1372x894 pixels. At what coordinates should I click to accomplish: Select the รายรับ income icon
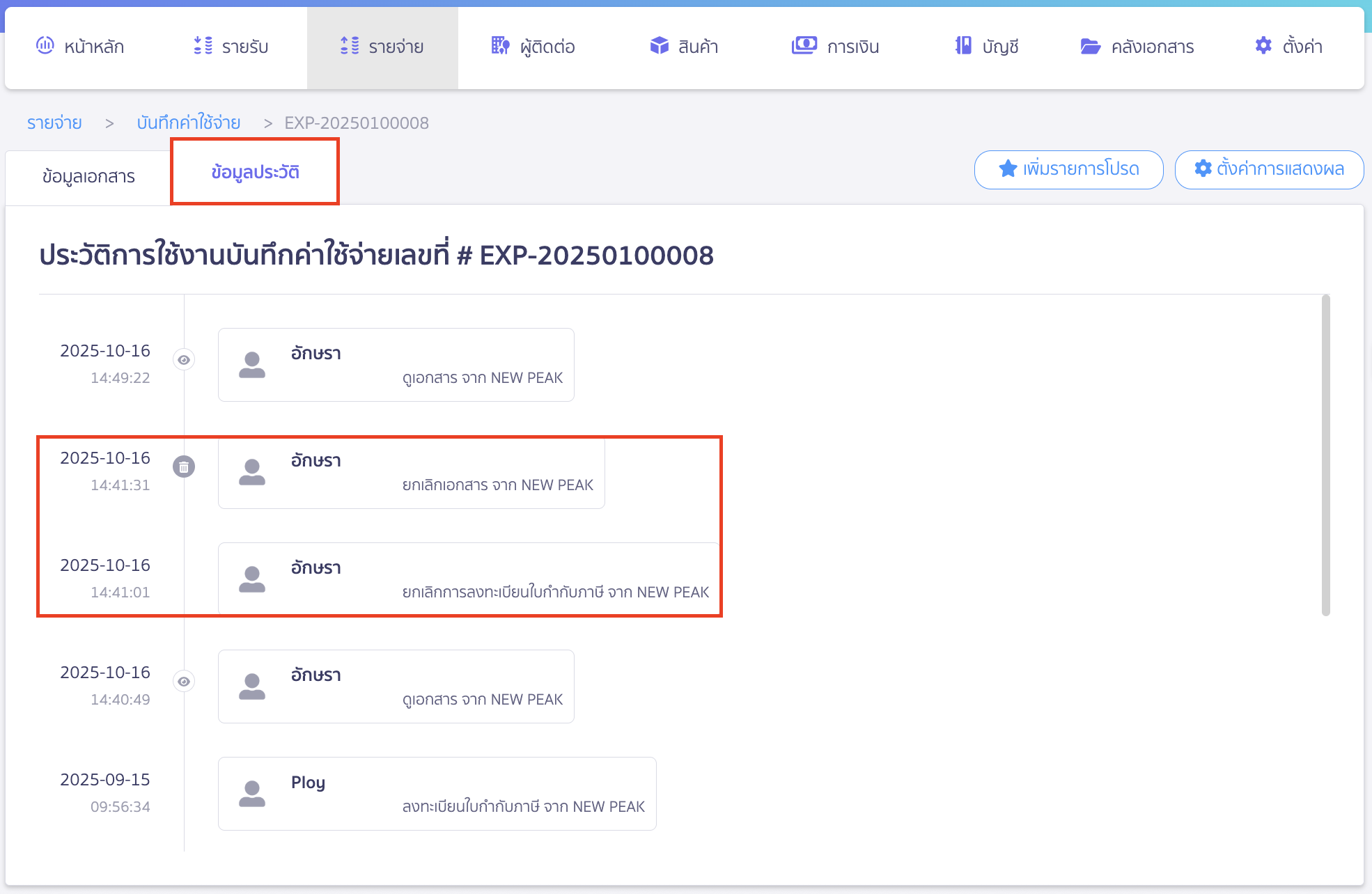202,46
